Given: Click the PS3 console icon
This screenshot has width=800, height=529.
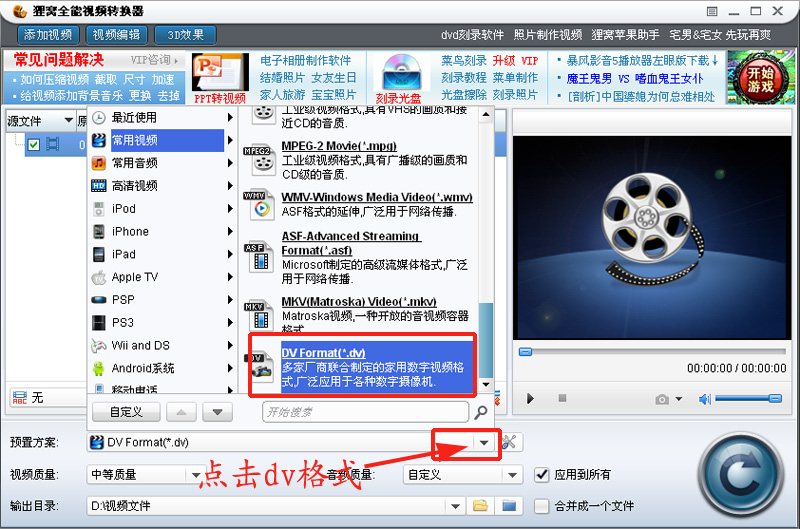Looking at the screenshot, I should point(98,322).
